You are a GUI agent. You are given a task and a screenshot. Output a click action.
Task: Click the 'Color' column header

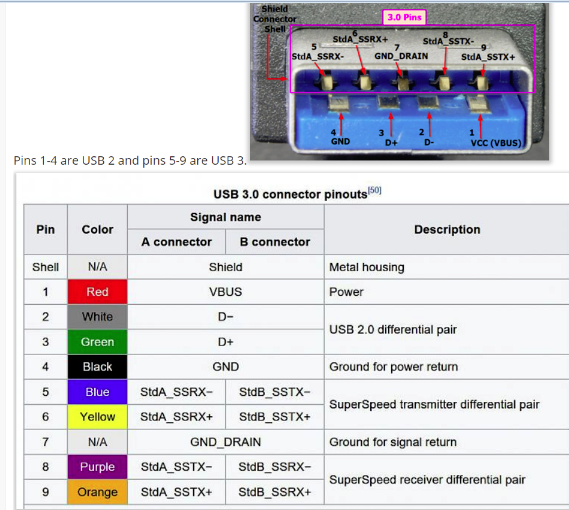[x=97, y=229]
